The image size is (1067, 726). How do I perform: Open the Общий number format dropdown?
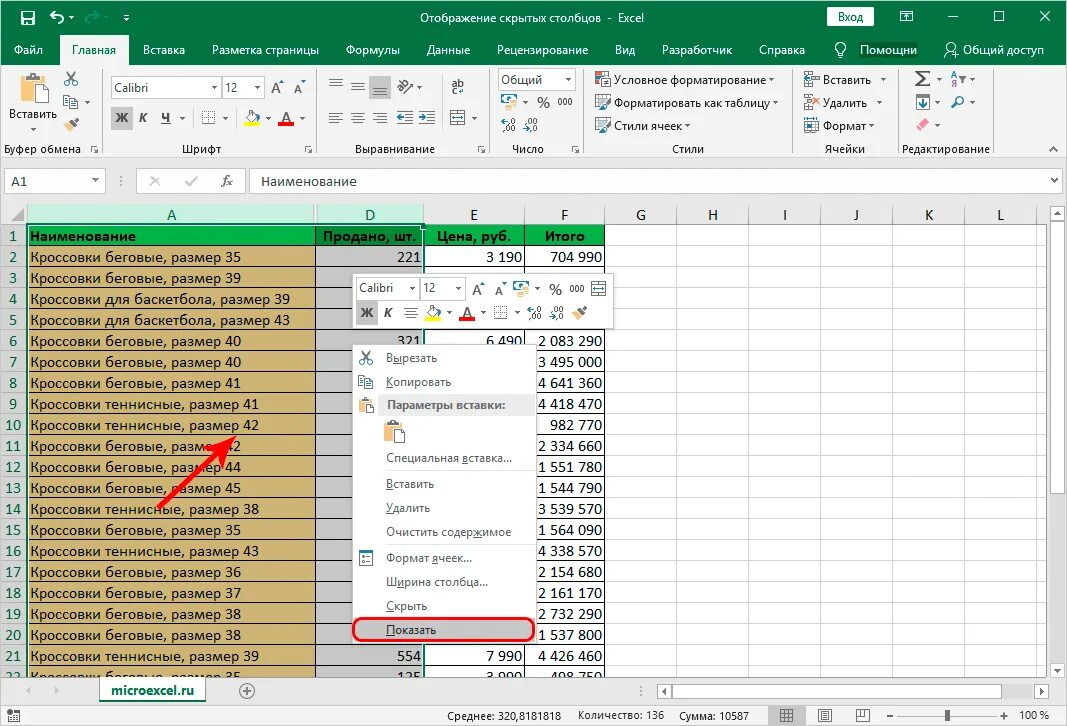pyautogui.click(x=568, y=80)
